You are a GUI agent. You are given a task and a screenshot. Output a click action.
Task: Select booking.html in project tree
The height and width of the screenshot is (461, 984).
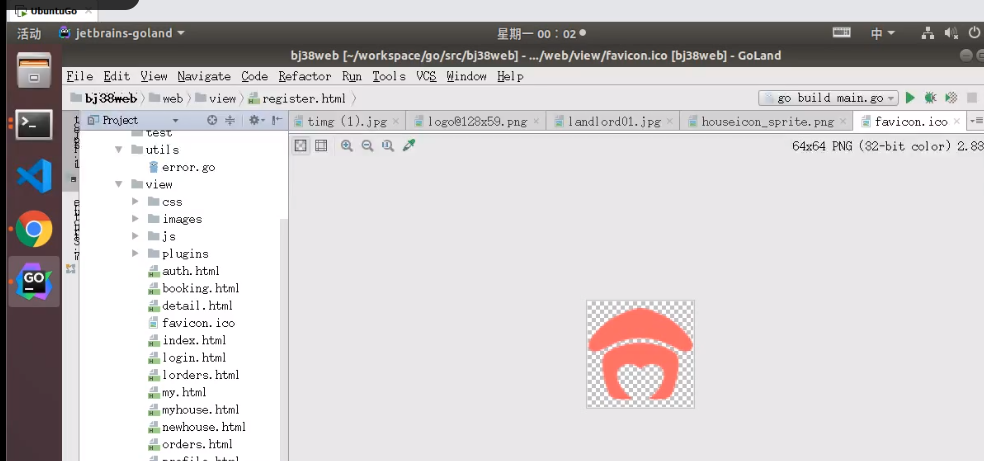(193, 289)
